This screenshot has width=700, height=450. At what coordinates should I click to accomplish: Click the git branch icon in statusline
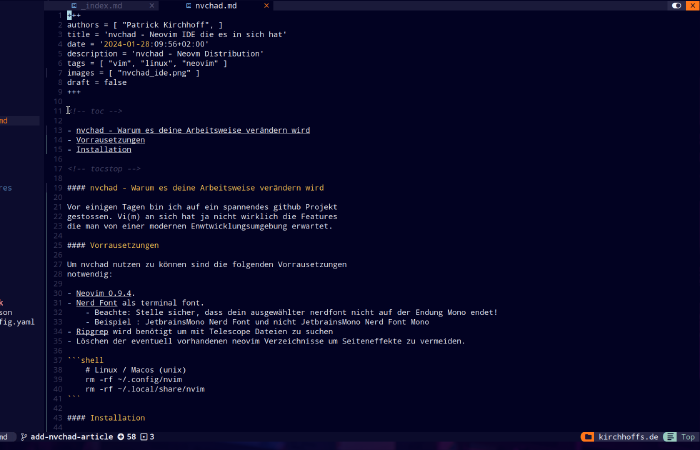click(x=24, y=437)
